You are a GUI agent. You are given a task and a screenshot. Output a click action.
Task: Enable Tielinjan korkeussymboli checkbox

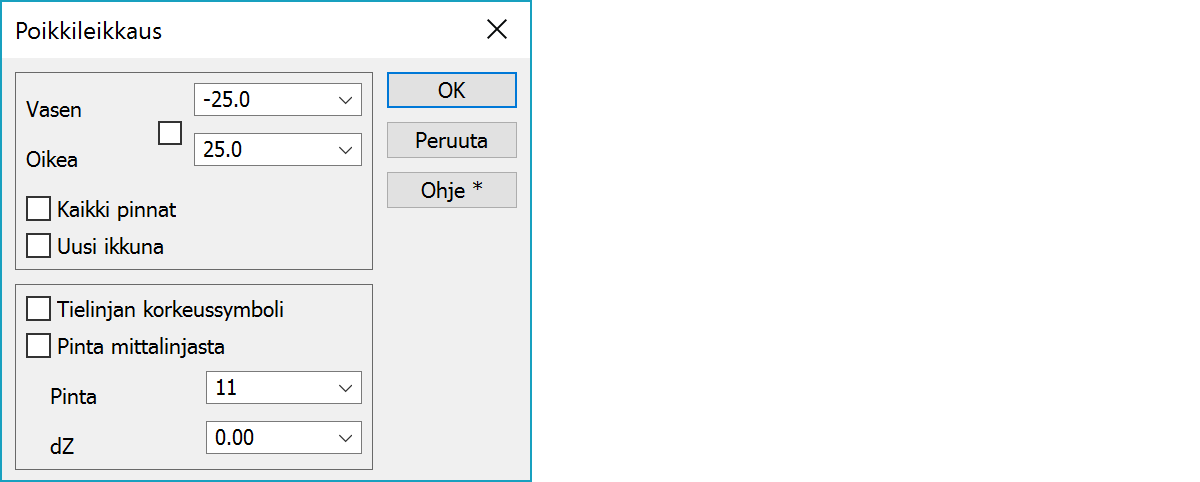[38, 309]
